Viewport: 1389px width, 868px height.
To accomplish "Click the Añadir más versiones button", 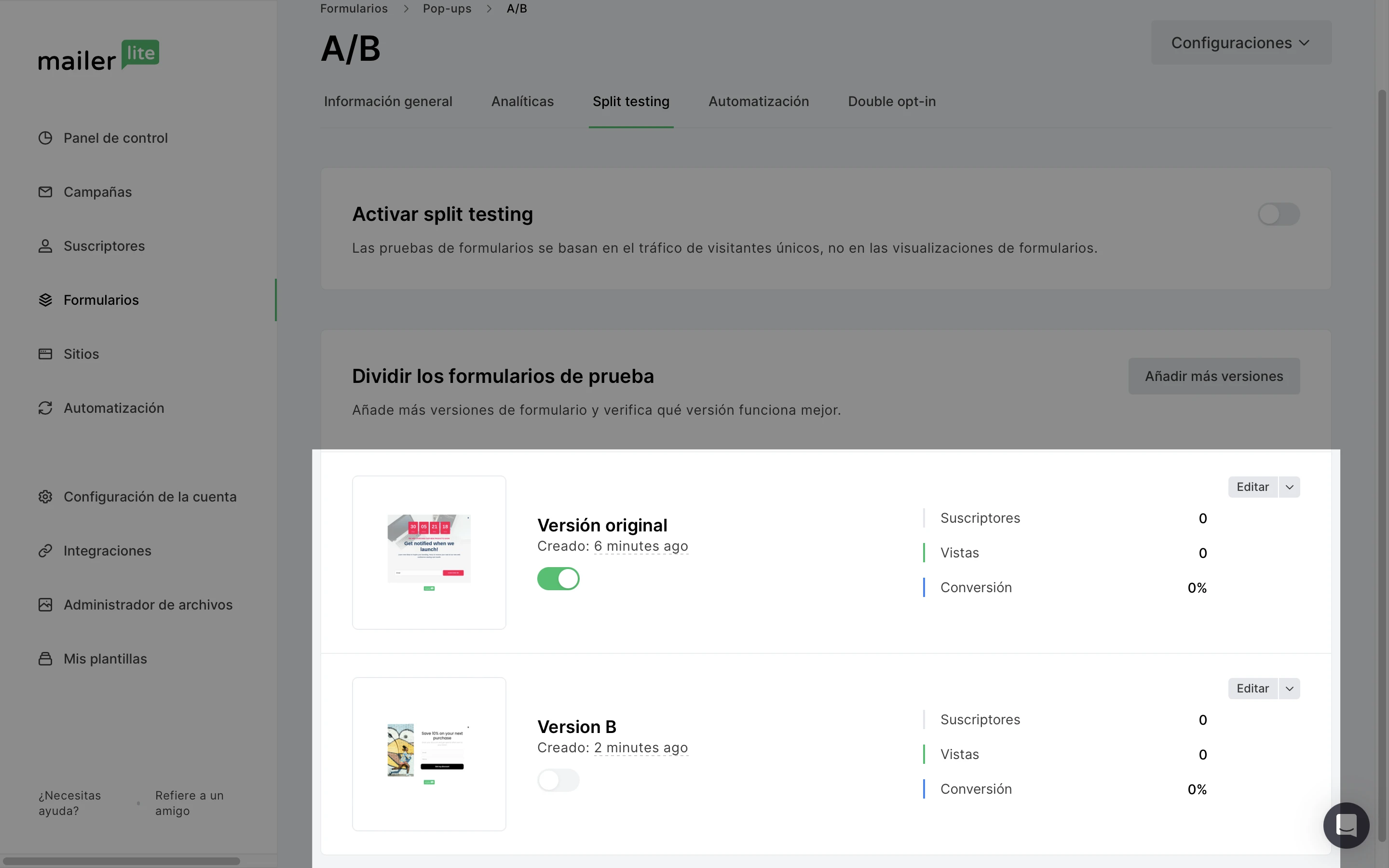I will [1213, 376].
